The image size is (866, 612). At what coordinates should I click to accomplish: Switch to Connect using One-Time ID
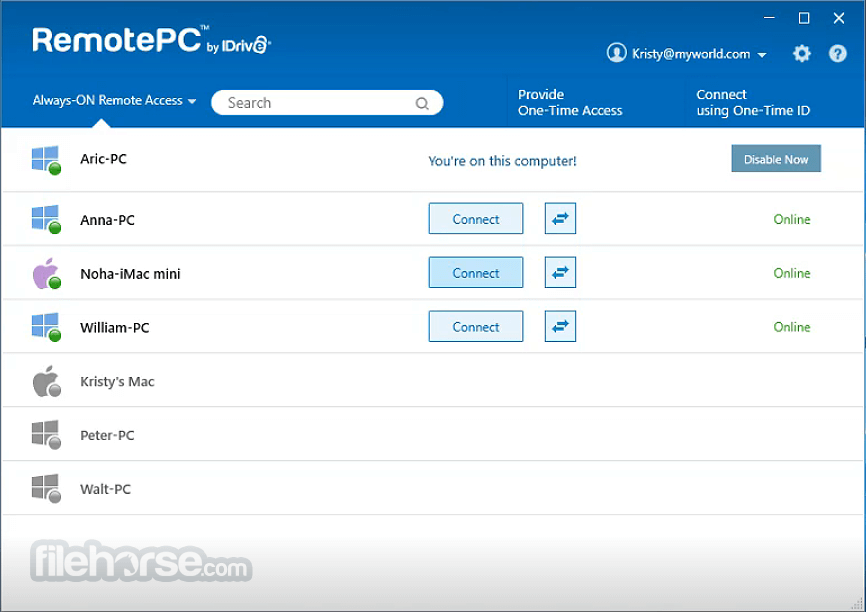click(753, 103)
